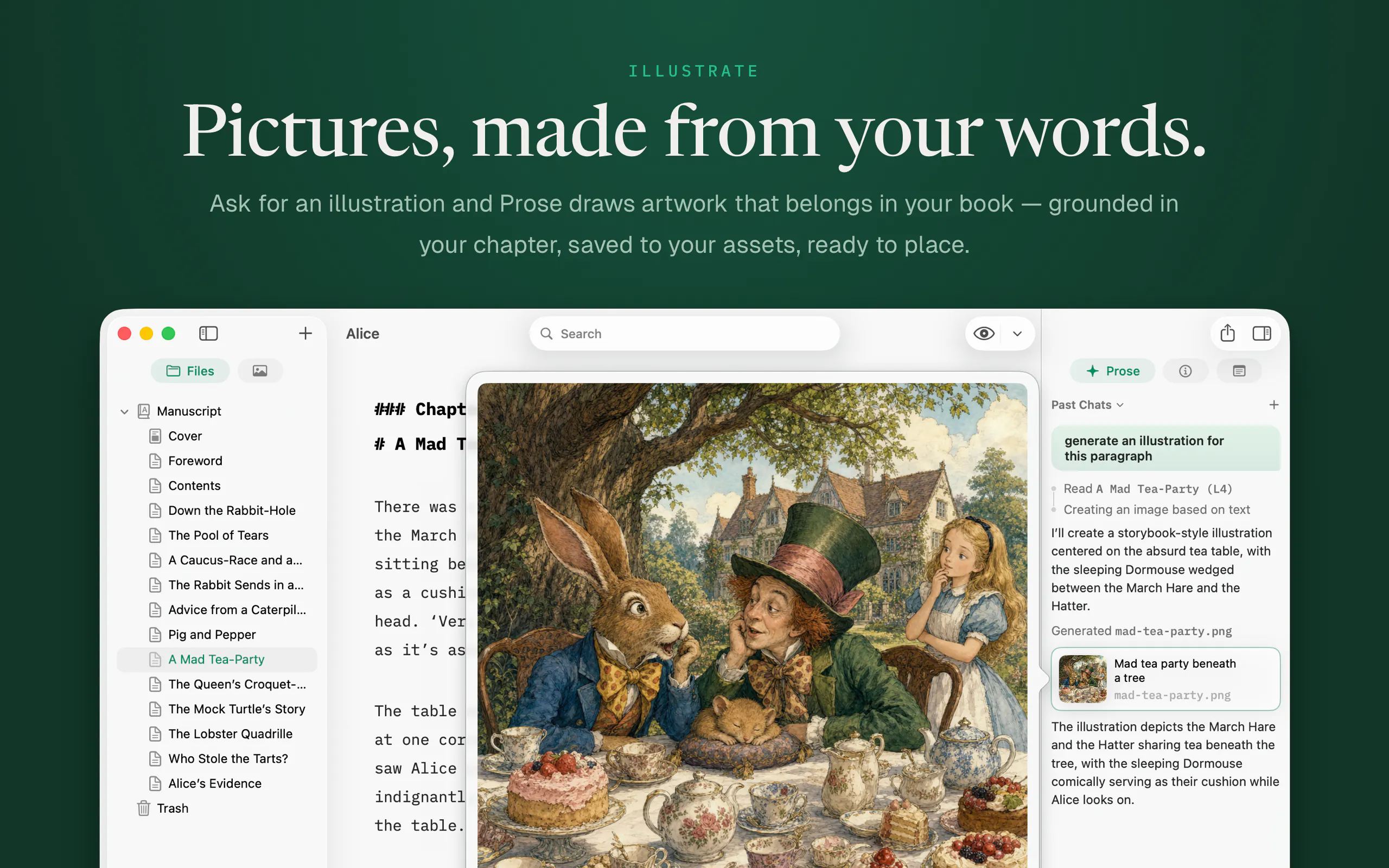Select The Pool of Tears chapter

click(218, 535)
